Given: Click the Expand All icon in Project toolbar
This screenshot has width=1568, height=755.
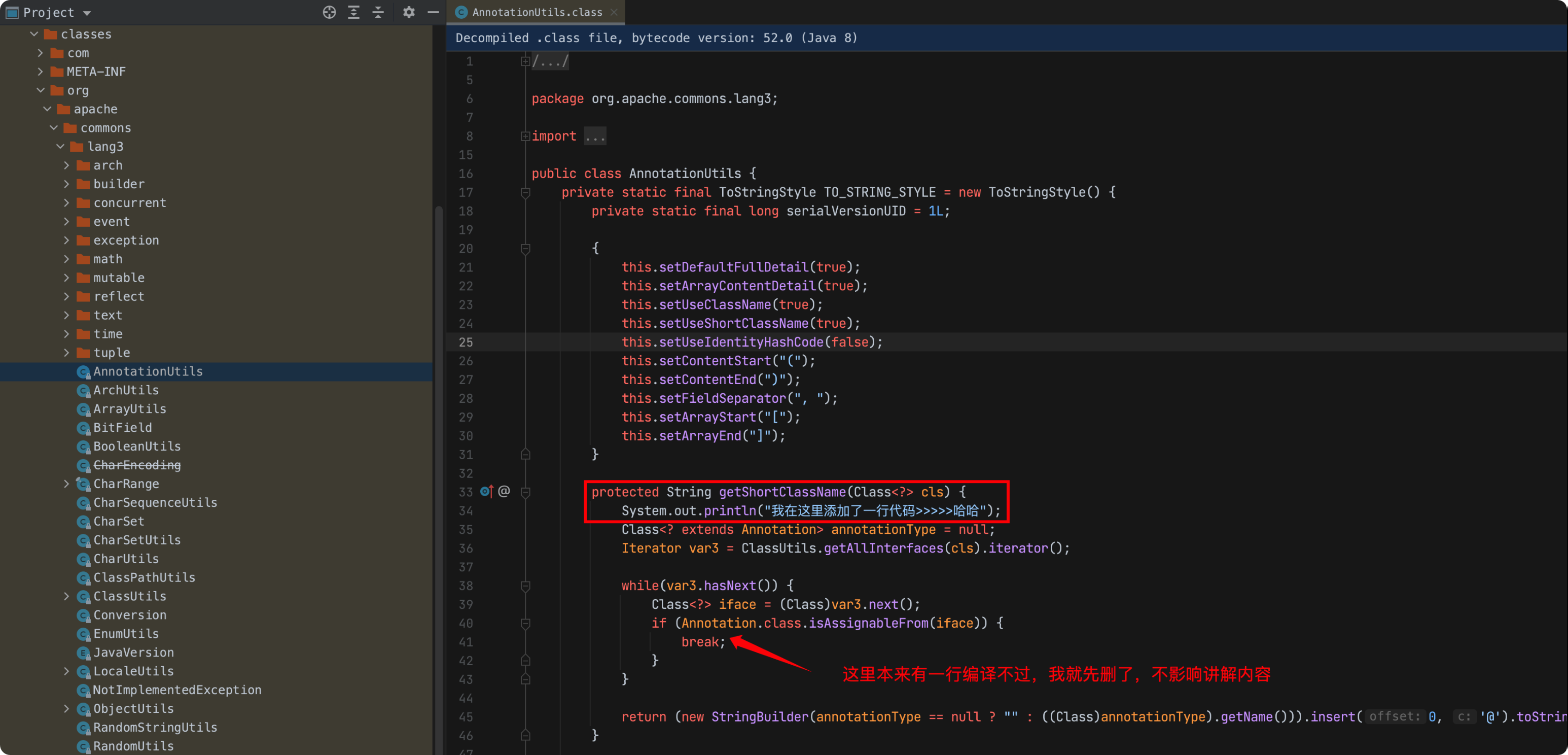Looking at the screenshot, I should point(353,12).
